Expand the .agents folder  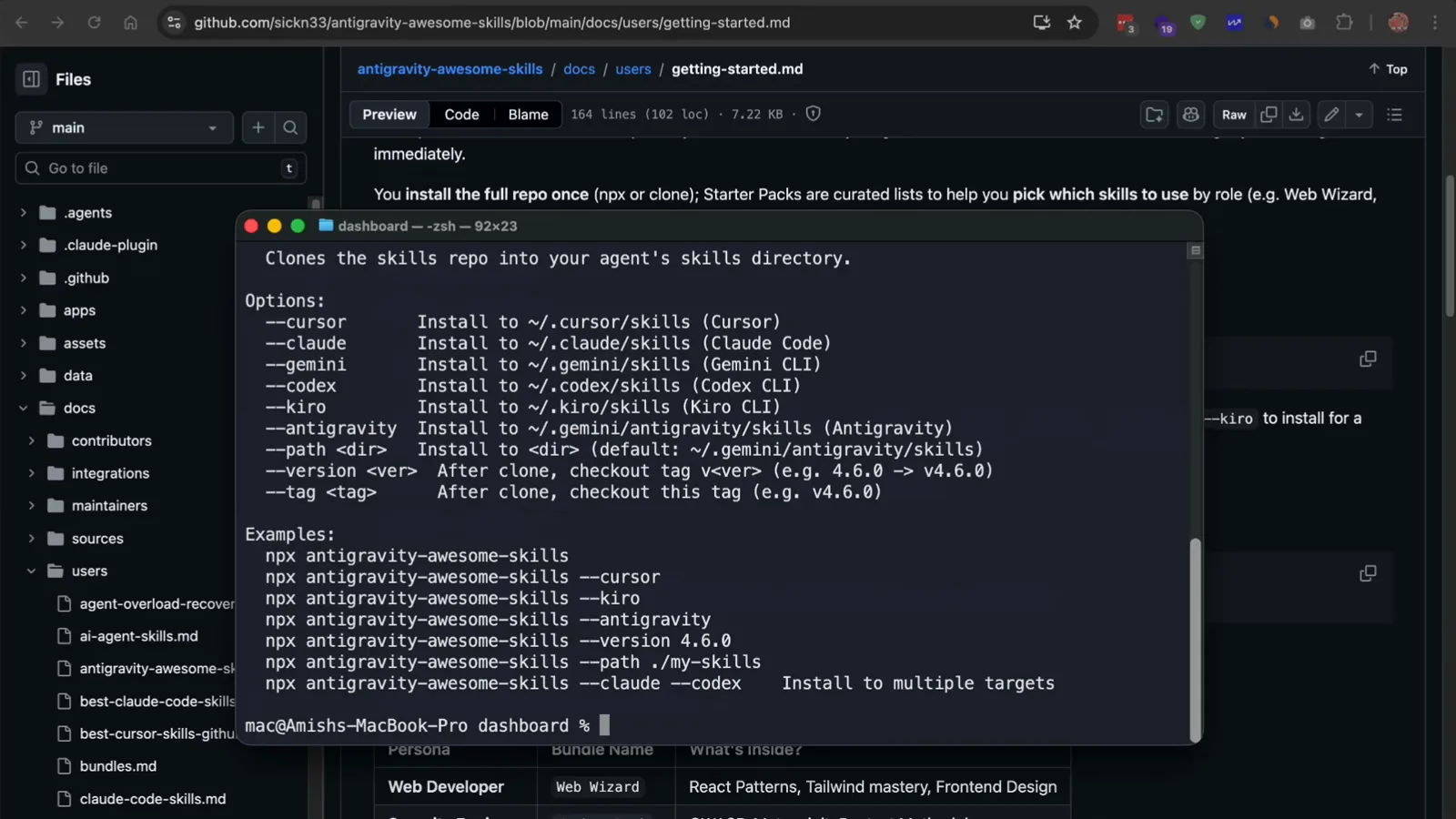pos(24,213)
